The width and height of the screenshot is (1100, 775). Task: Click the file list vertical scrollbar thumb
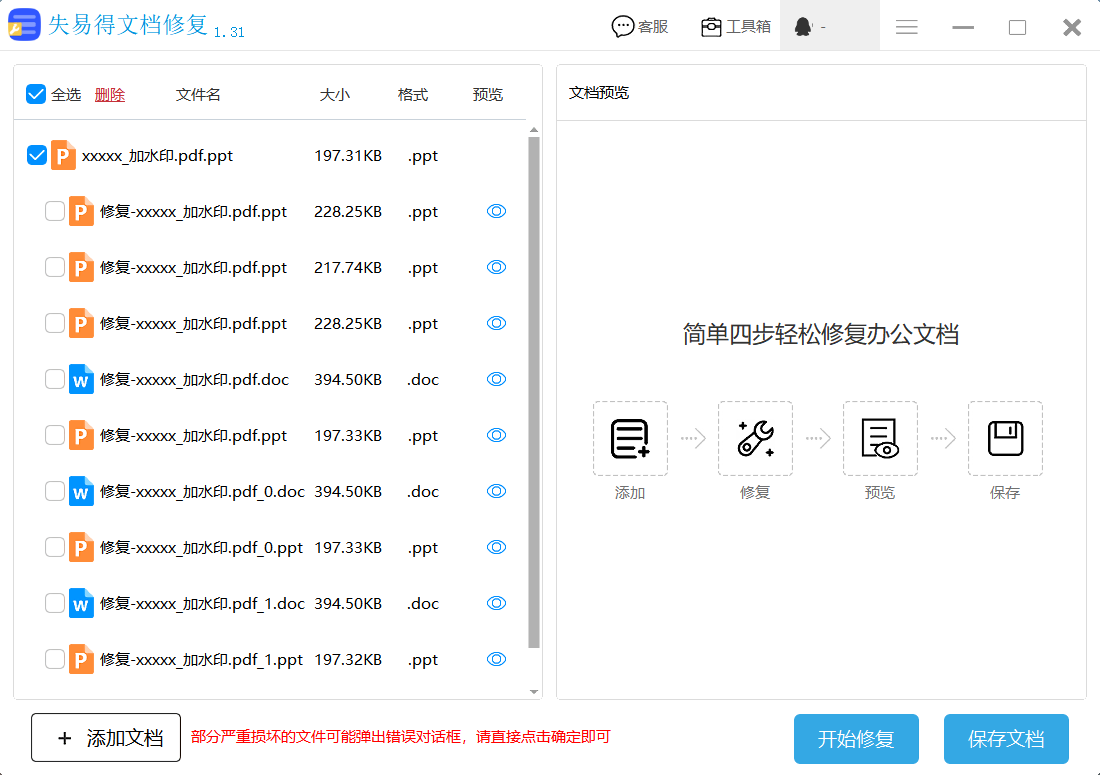[x=534, y=393]
